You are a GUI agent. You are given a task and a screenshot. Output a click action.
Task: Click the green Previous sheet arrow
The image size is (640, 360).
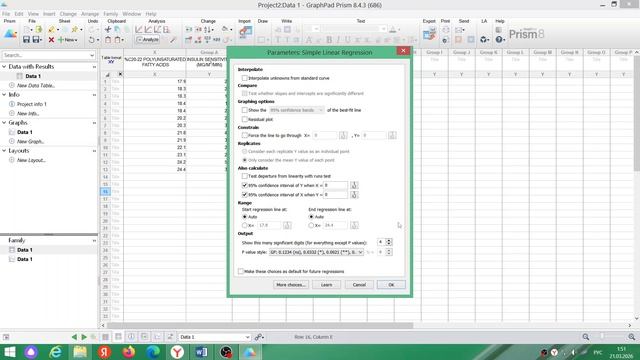(74, 337)
